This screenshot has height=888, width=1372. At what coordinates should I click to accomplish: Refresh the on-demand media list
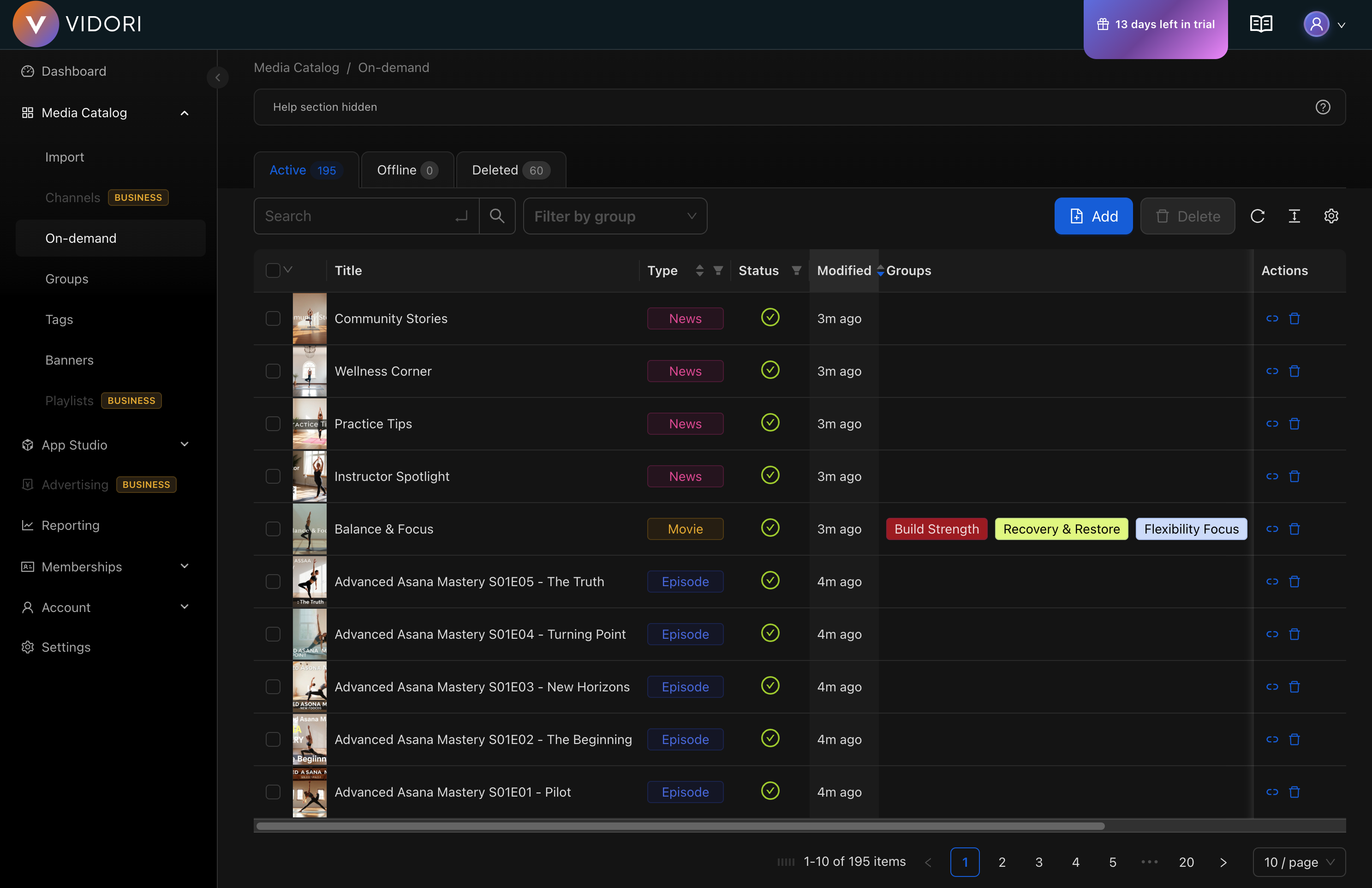pos(1259,216)
